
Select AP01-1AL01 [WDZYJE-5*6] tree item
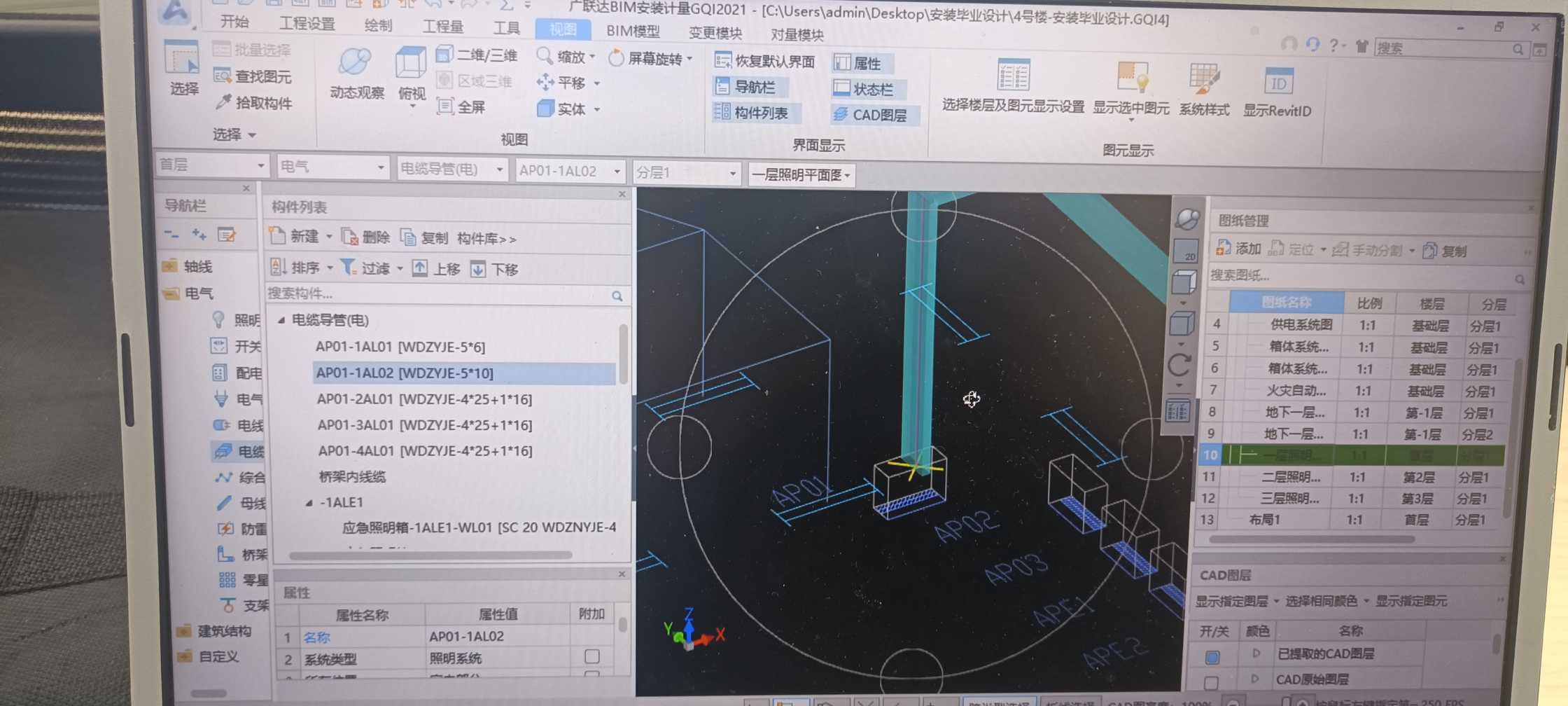[x=400, y=347]
